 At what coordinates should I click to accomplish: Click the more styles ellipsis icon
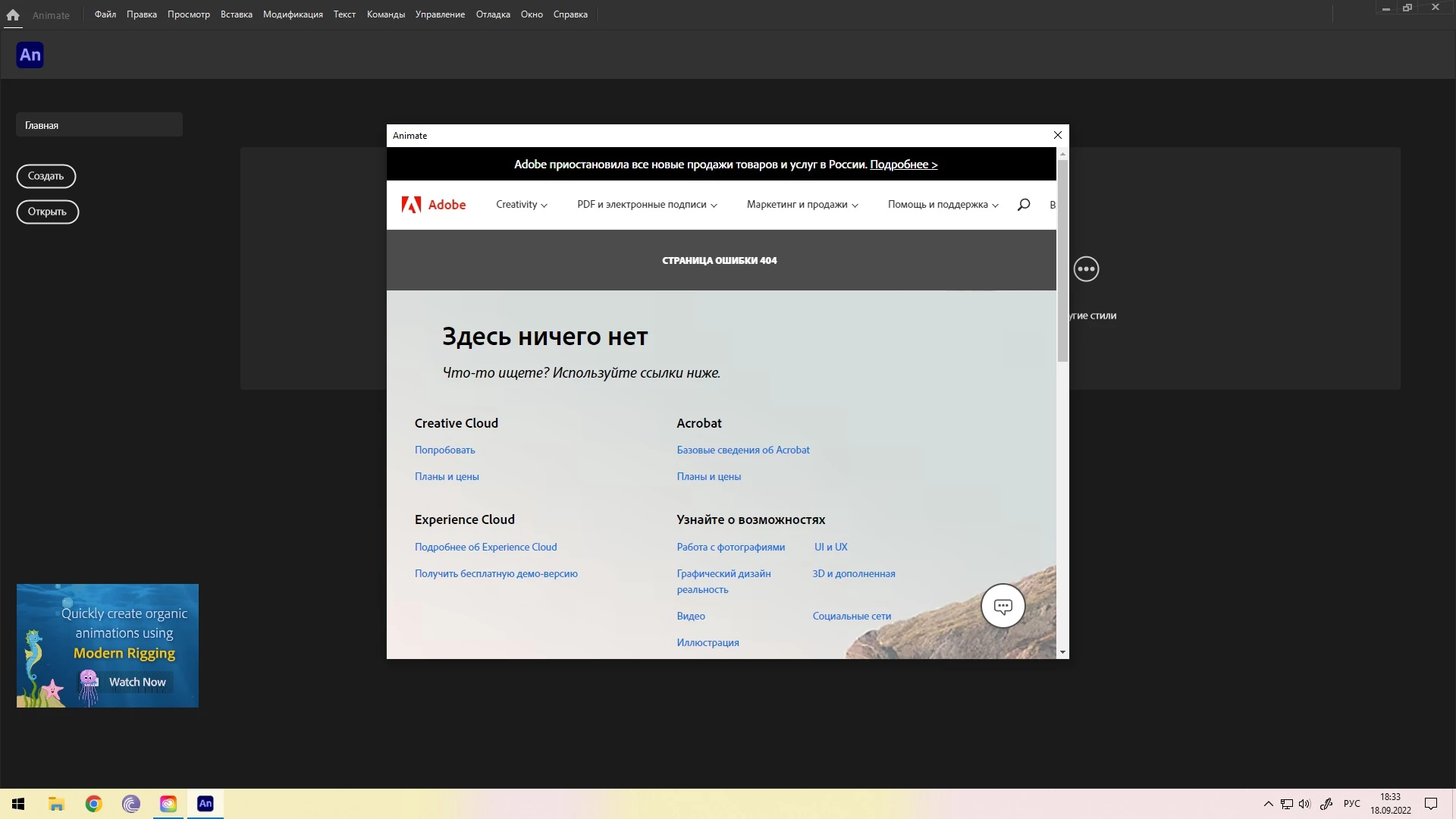tap(1086, 269)
